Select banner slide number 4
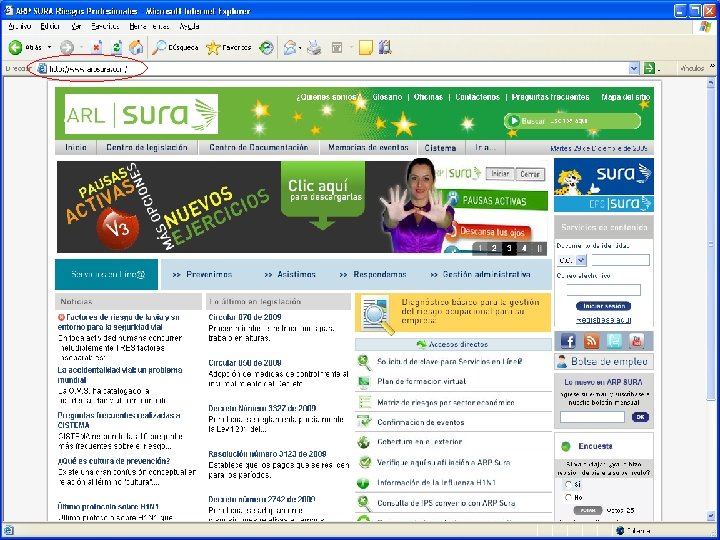720x540 pixels. 524,248
